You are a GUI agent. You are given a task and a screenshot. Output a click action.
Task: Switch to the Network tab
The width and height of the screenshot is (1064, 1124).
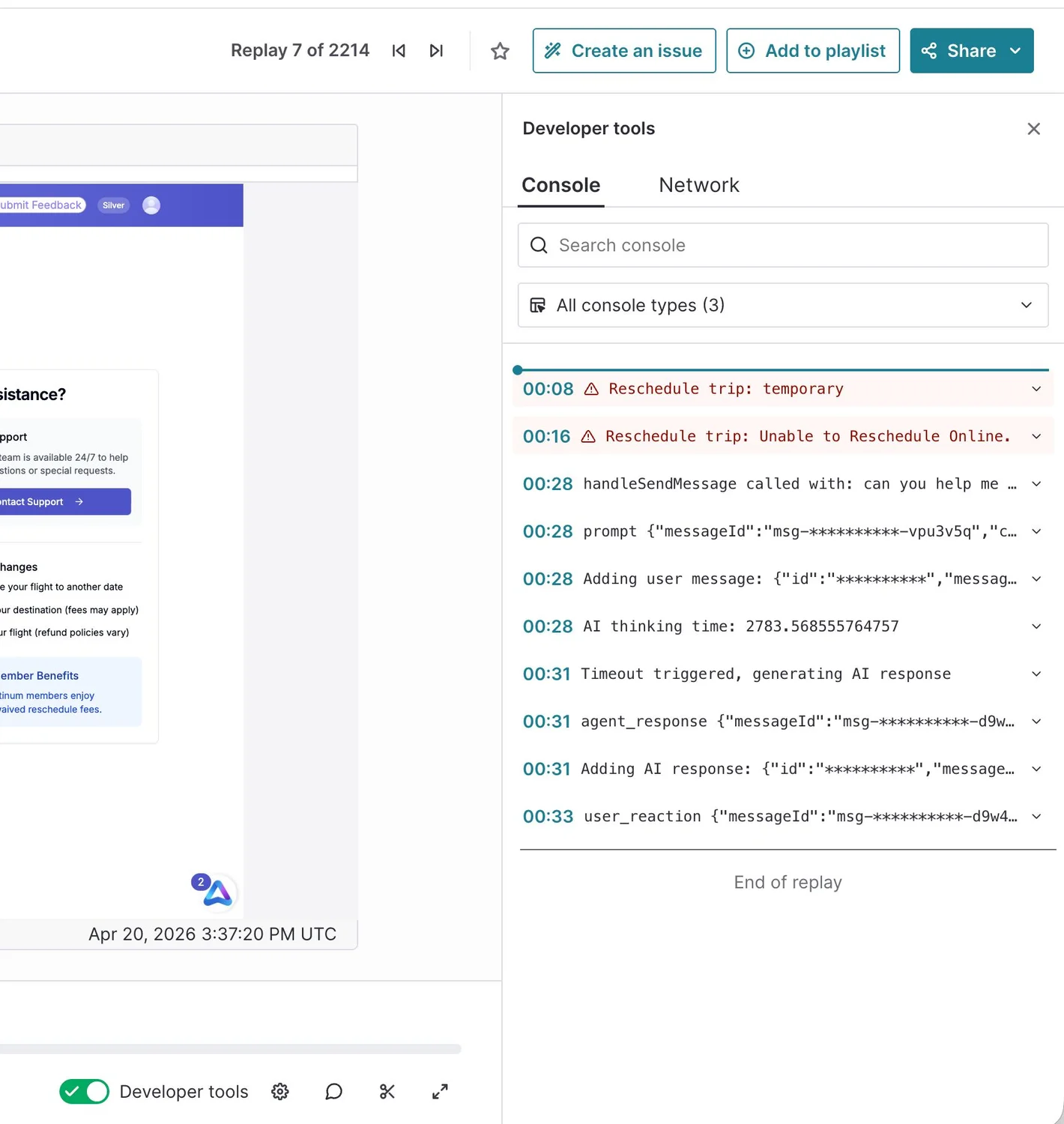698,185
